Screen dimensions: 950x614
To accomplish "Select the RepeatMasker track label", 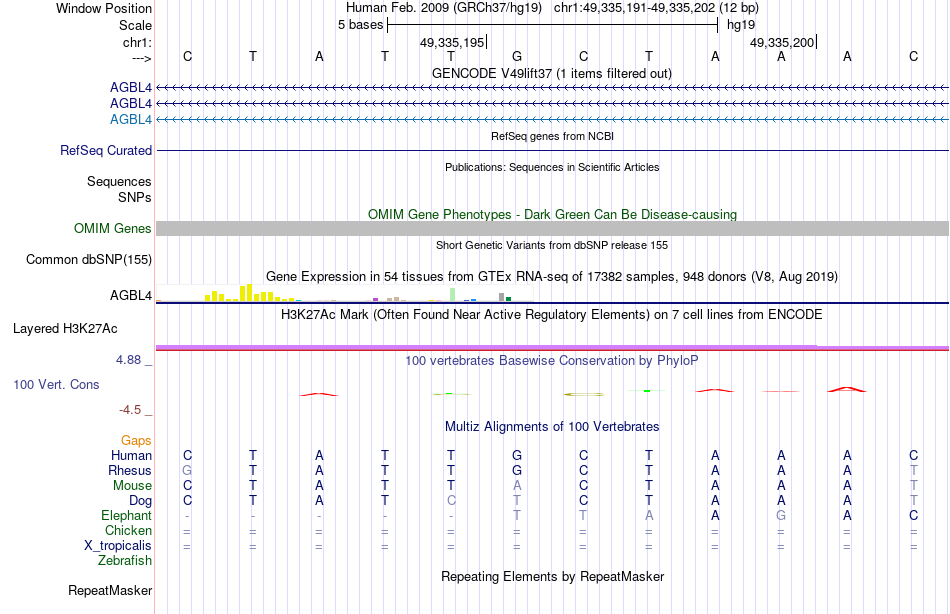I will (110, 590).
